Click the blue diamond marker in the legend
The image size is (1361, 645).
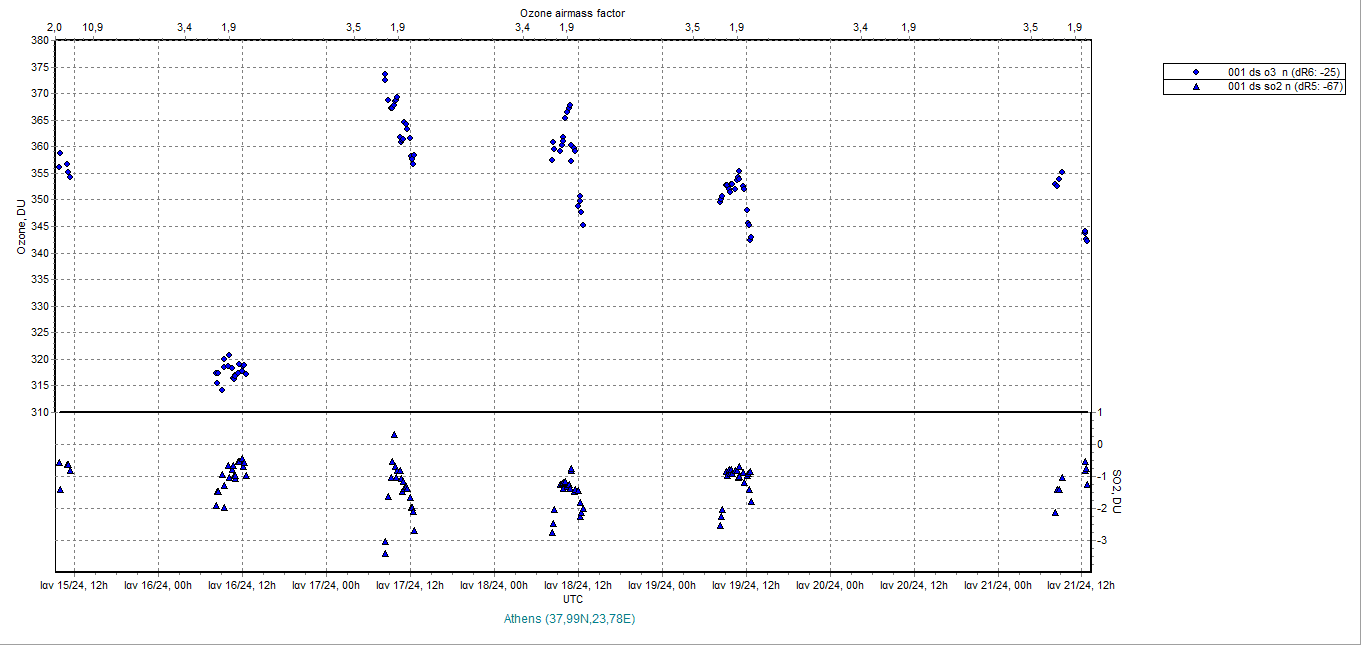tap(1196, 72)
